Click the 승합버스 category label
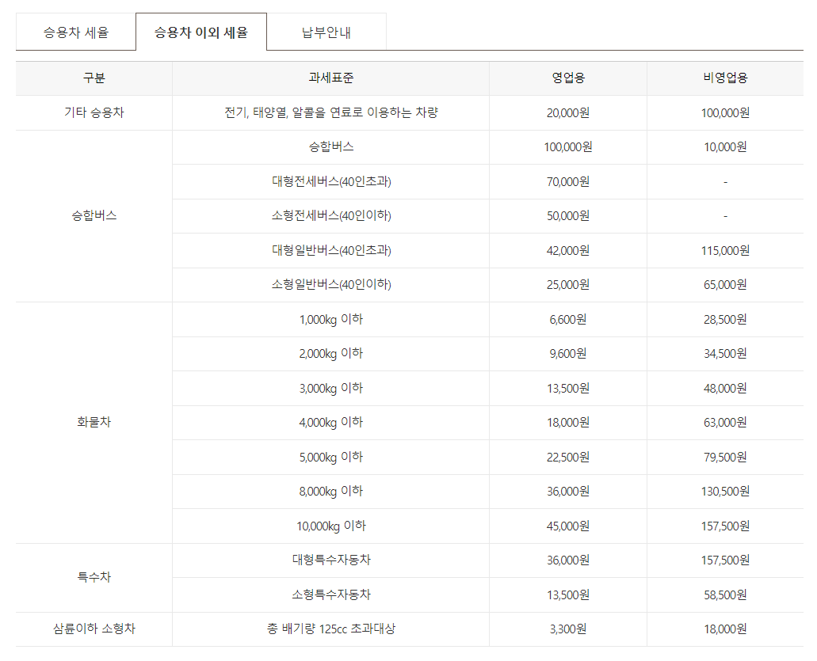Image resolution: width=817 pixels, height=661 pixels. pyautogui.click(x=87, y=216)
